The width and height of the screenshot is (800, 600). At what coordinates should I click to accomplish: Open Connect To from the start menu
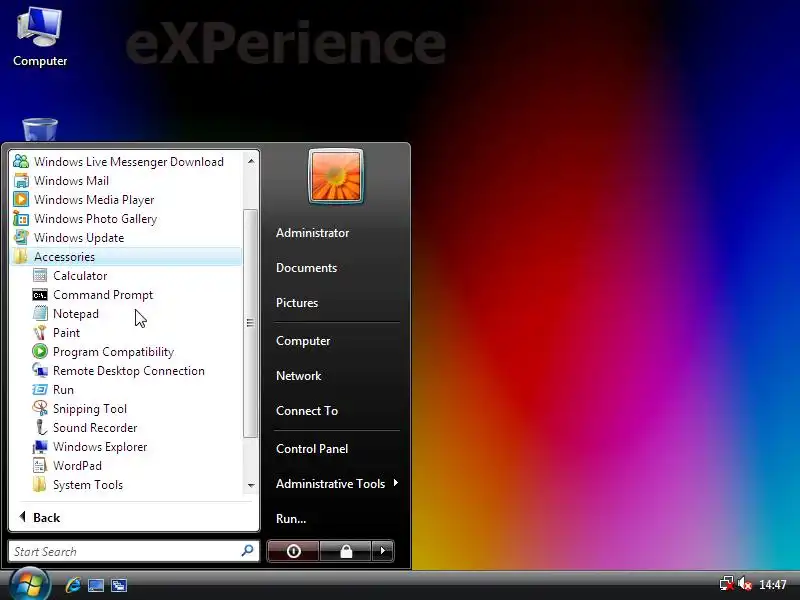coord(307,411)
